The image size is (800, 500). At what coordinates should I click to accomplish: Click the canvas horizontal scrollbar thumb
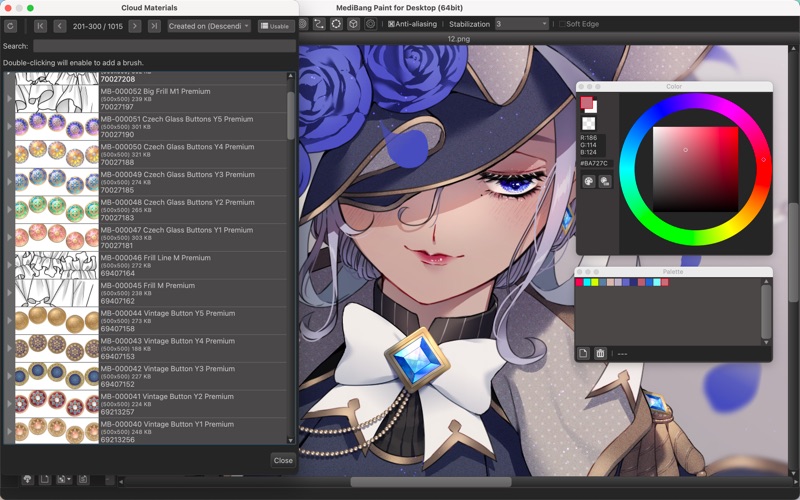pyautogui.click(x=431, y=482)
